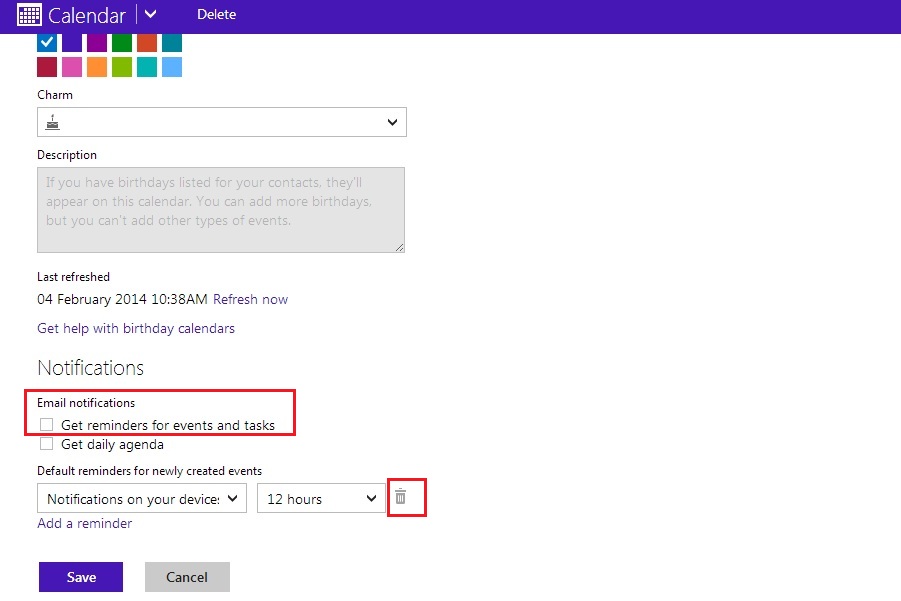
Task: Select the pink calendar color swatch
Action: (71, 66)
